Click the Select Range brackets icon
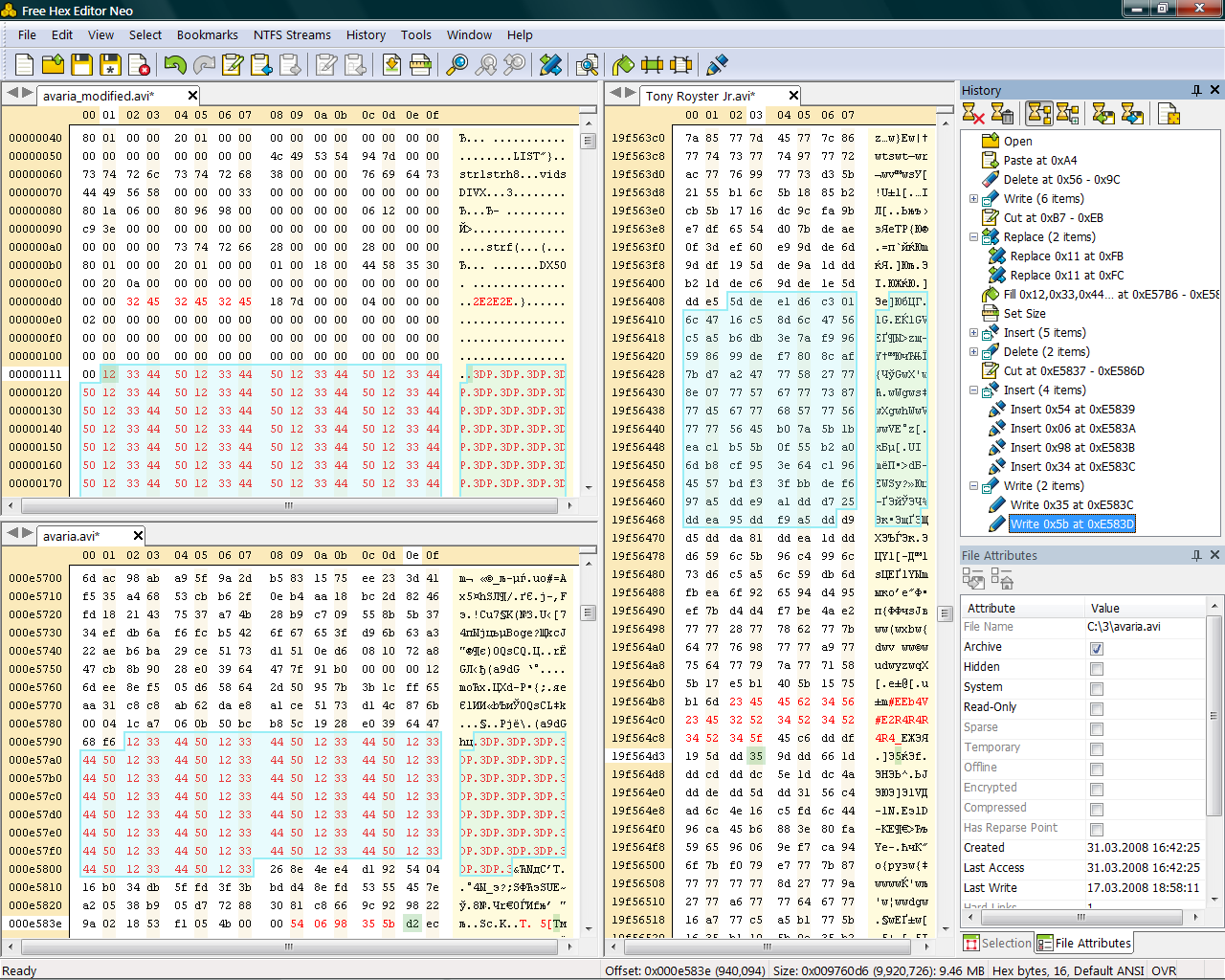 pyautogui.click(x=652, y=64)
